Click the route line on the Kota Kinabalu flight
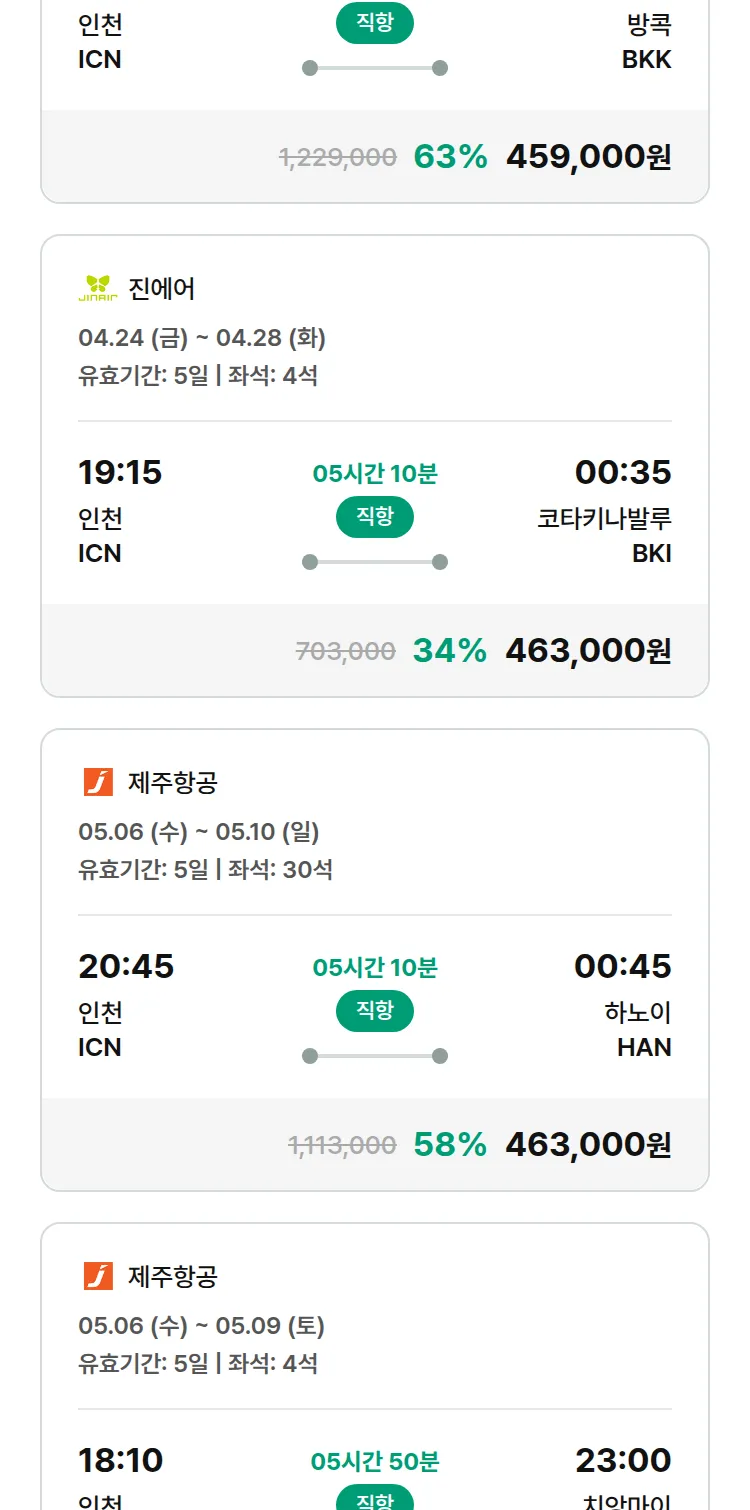 375,562
